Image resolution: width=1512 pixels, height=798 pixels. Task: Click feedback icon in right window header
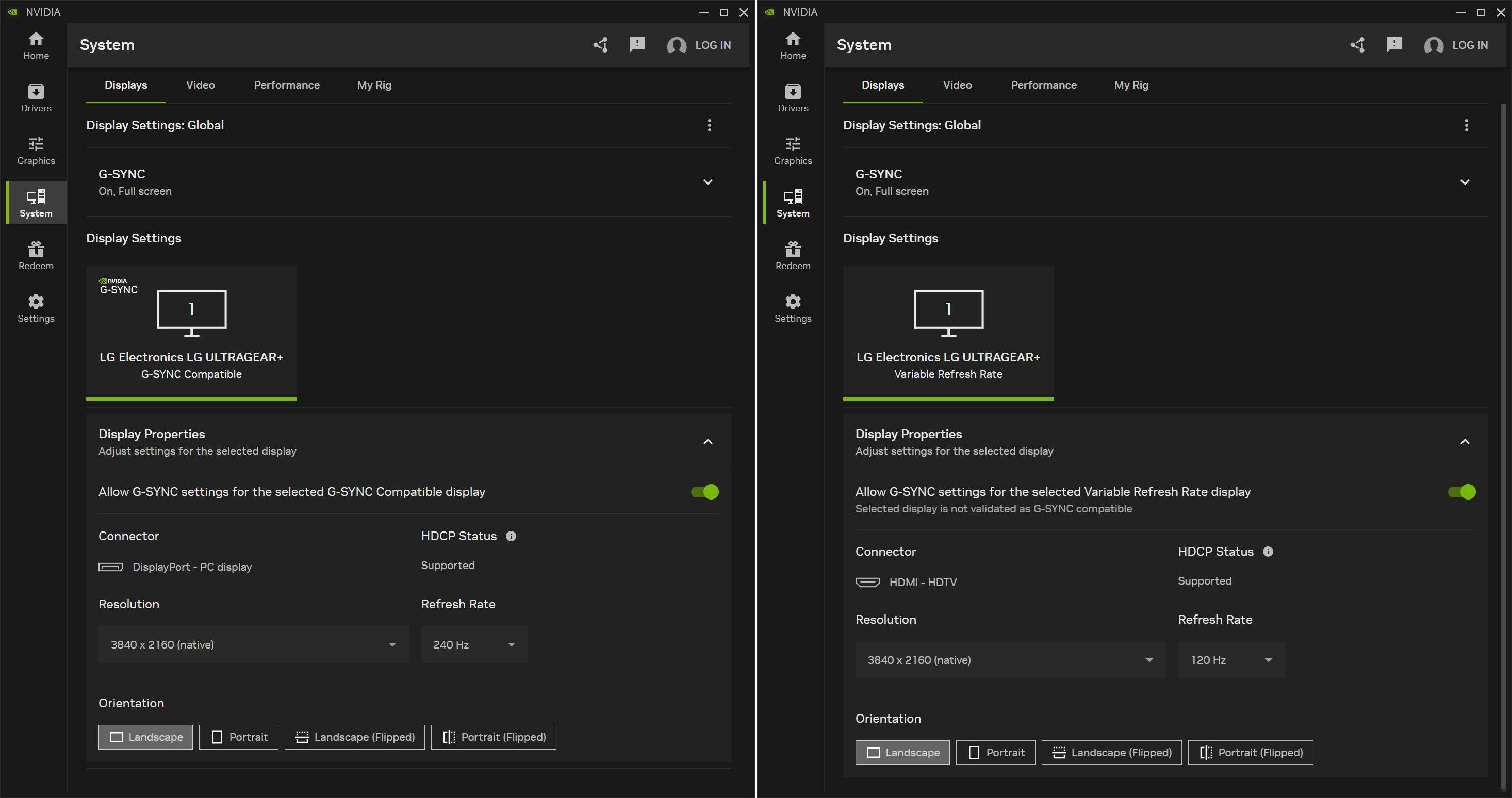[1393, 45]
